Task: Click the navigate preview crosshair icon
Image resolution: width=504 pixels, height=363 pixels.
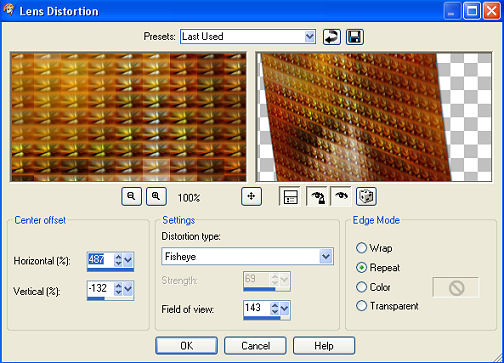Action: (251, 196)
